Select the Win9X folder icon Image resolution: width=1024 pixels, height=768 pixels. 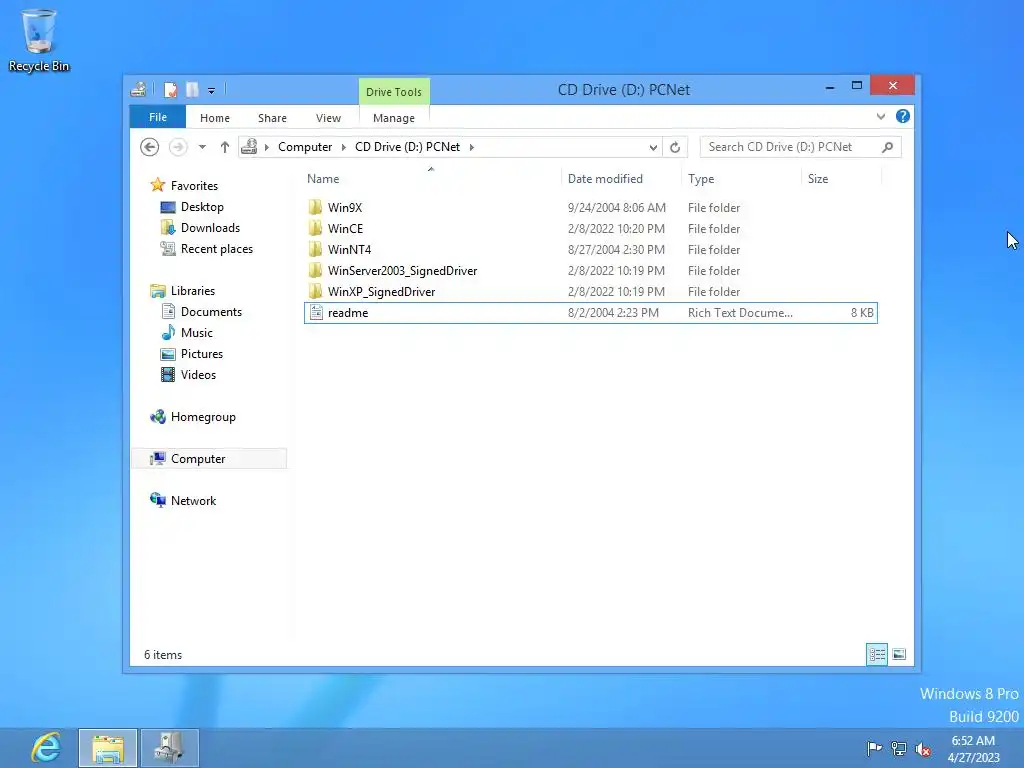tap(315, 207)
